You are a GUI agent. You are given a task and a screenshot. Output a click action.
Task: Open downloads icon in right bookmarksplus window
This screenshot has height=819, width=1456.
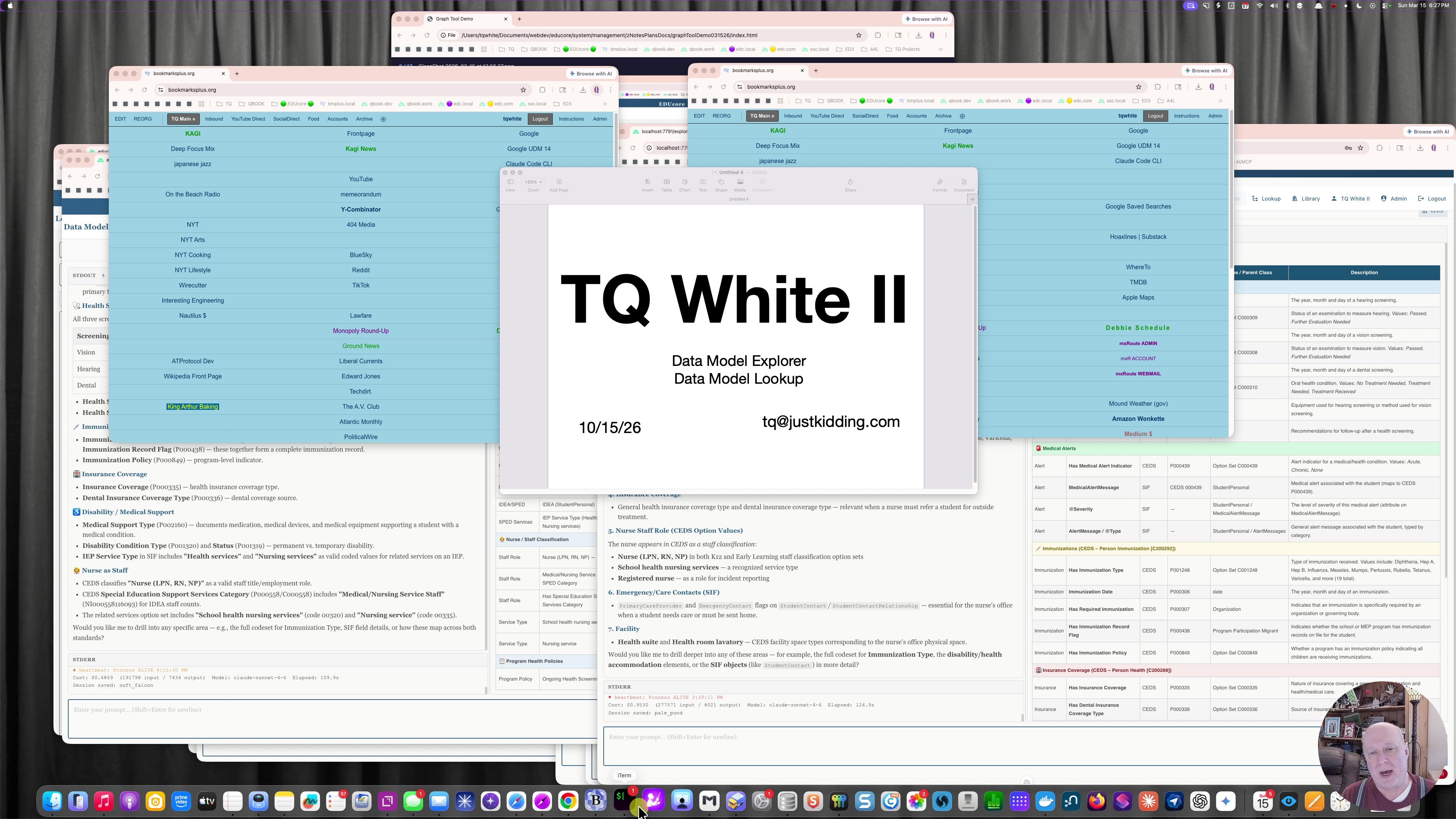1198,87
